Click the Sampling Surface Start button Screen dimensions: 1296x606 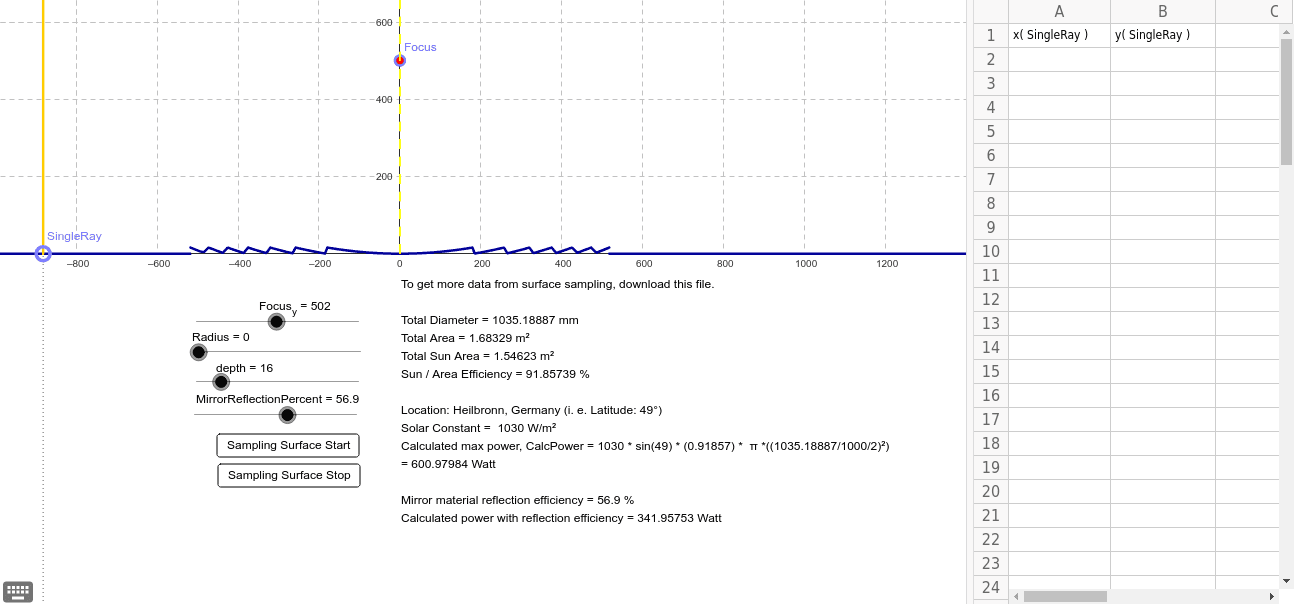(288, 445)
